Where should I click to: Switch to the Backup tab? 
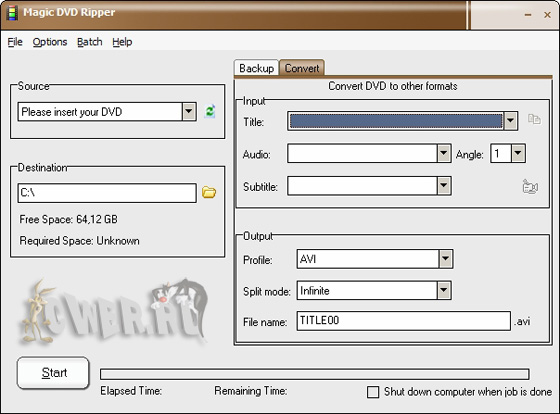256,68
